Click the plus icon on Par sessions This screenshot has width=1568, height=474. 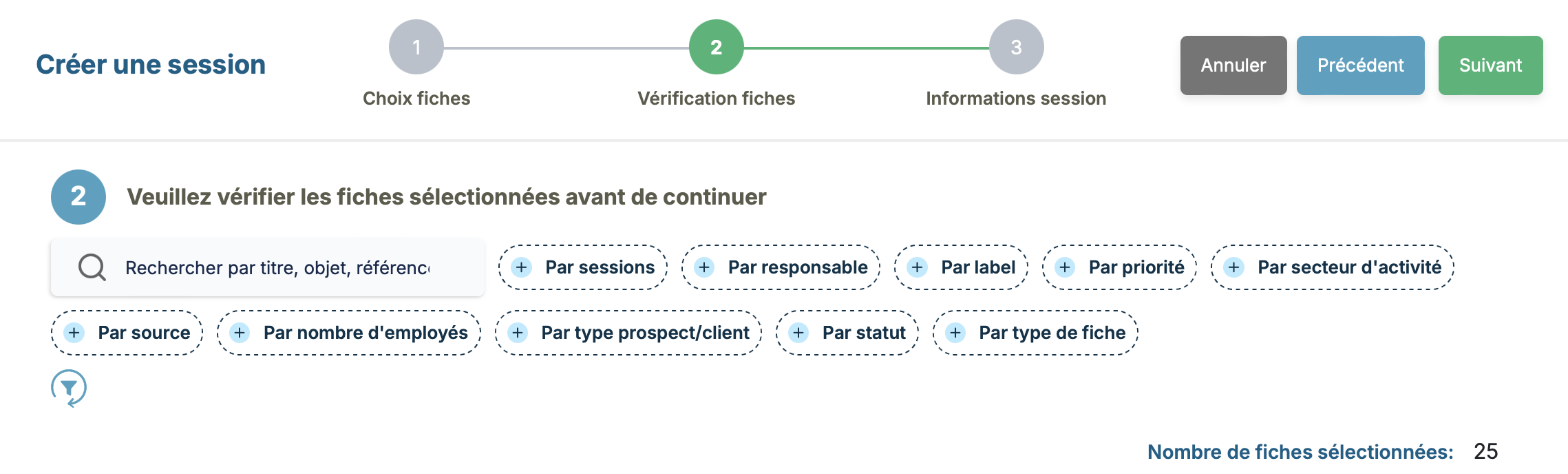click(x=522, y=267)
